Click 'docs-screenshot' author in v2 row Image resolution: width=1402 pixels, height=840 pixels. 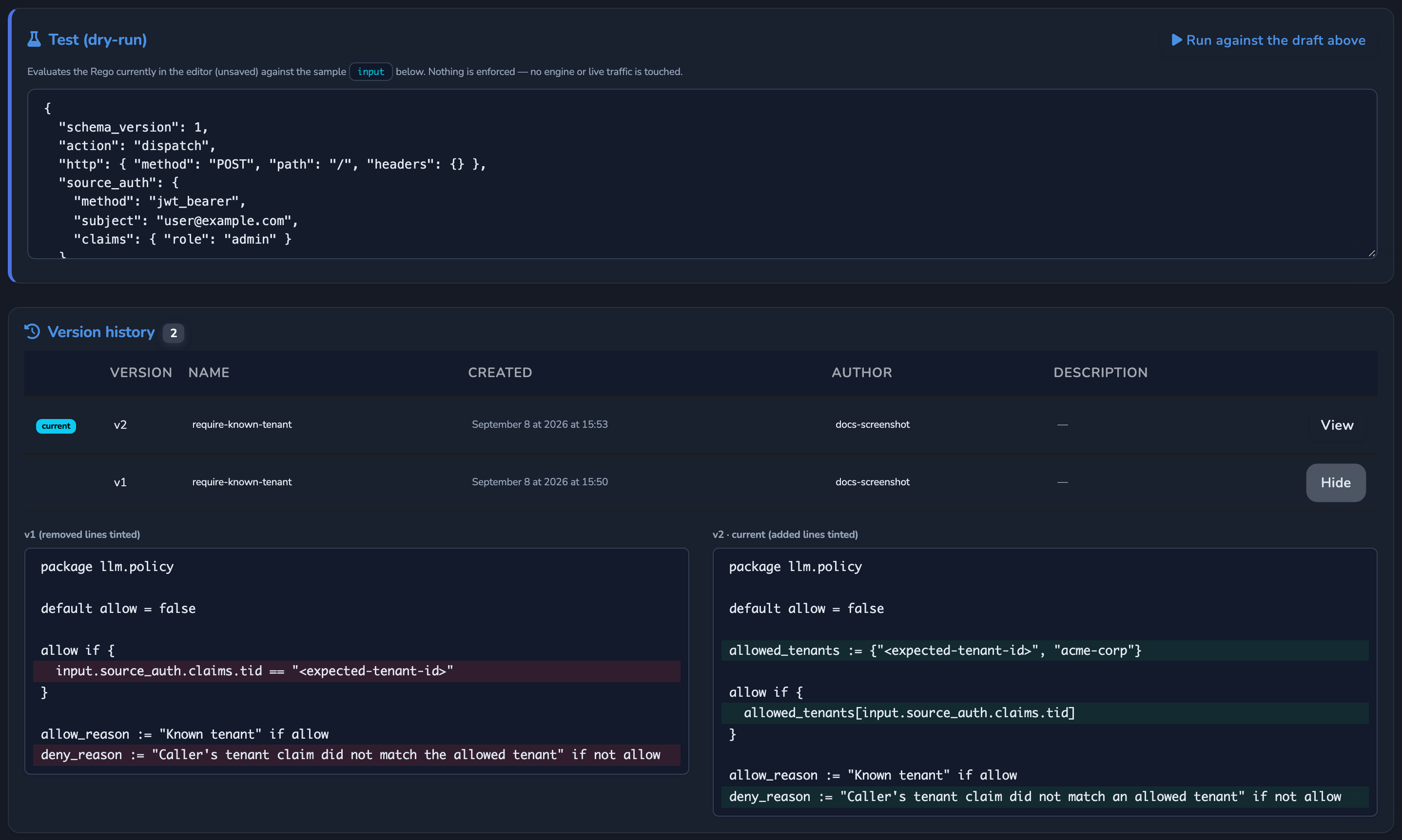[x=873, y=424]
